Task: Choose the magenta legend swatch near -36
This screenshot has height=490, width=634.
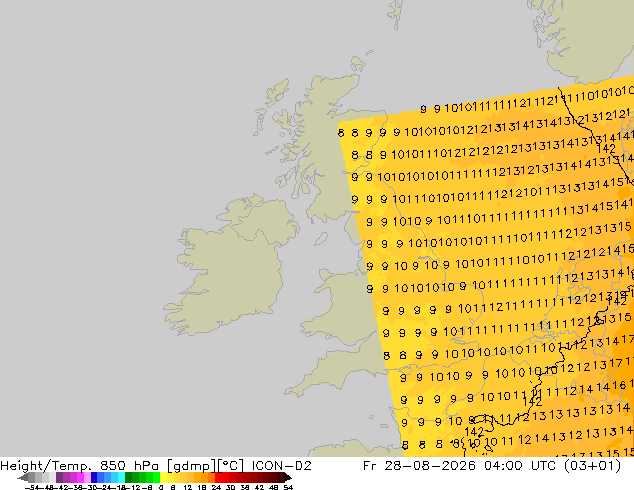Action: (x=80, y=477)
